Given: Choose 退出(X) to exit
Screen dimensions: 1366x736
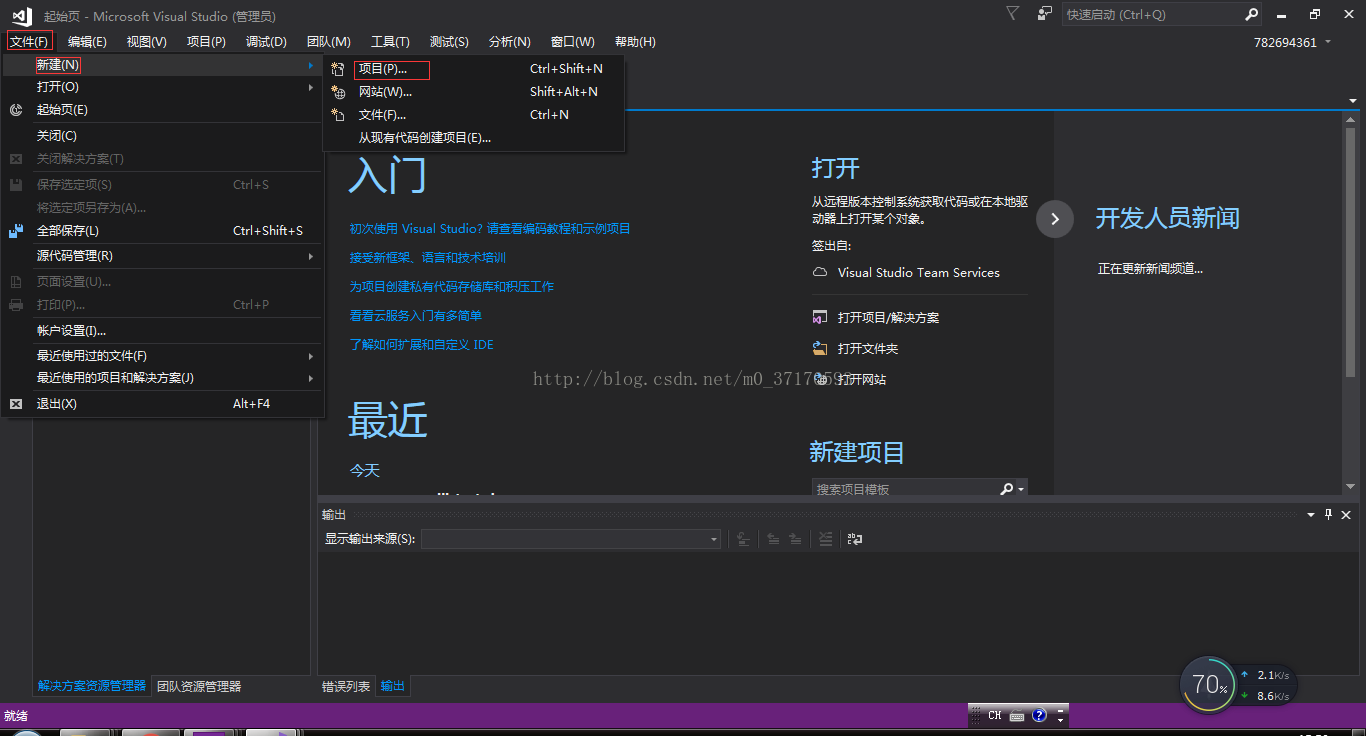Looking at the screenshot, I should point(163,404).
